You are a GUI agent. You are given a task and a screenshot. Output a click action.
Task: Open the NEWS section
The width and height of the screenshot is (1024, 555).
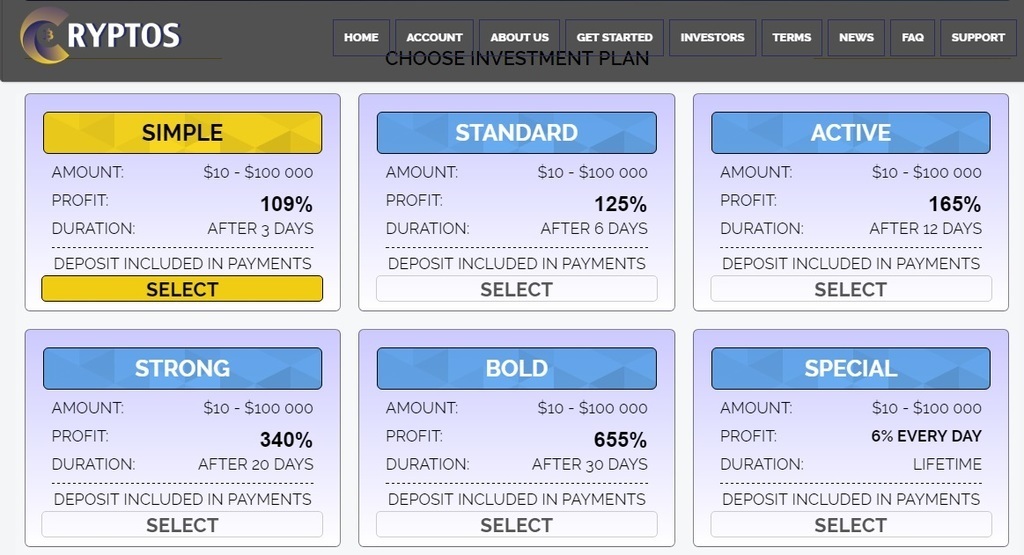[x=856, y=37]
